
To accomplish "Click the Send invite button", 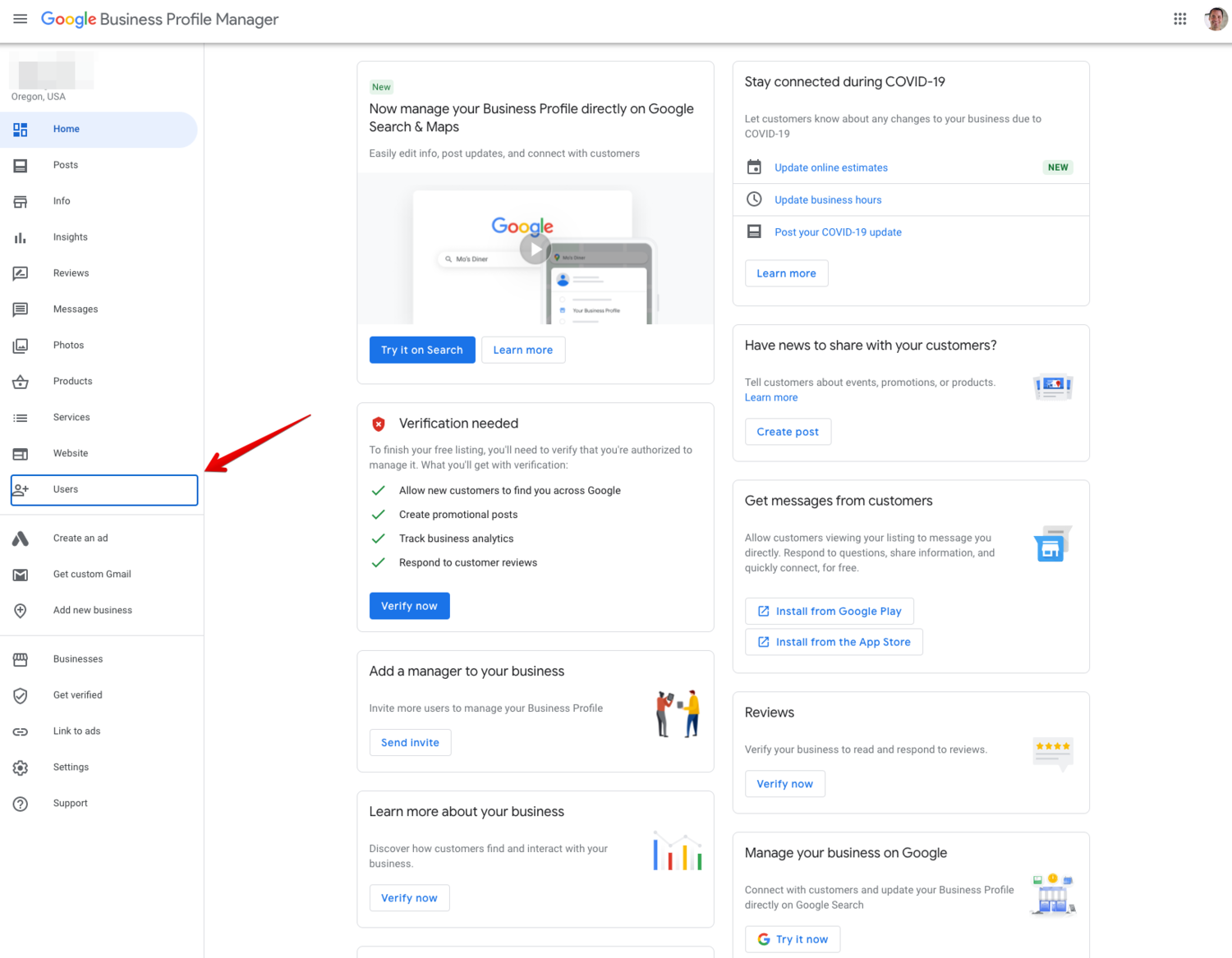I will point(410,742).
